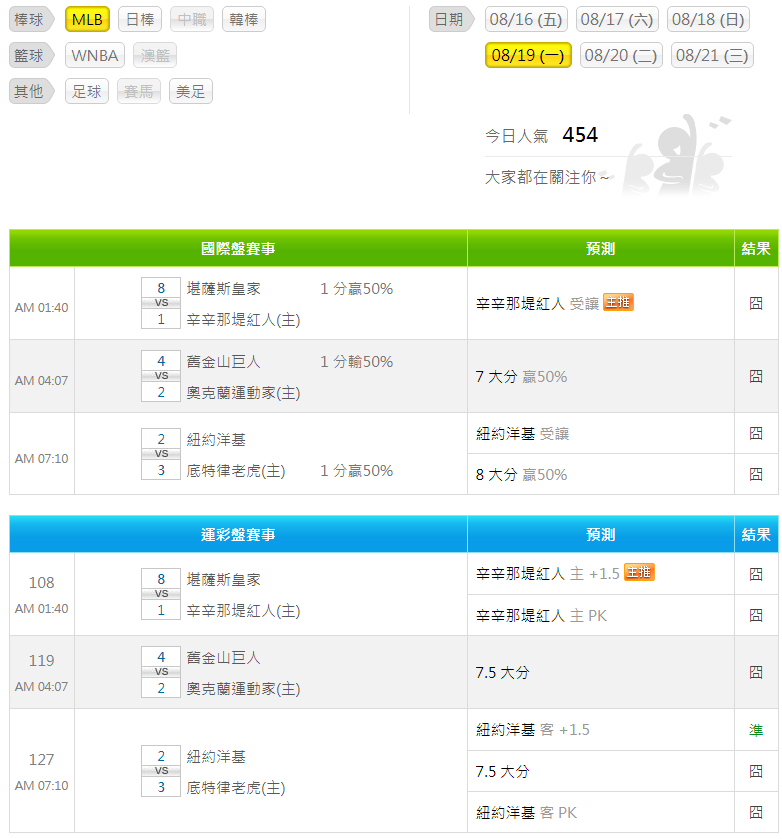Click the 澳籃 tab
The width and height of the screenshot is (782, 839).
pyautogui.click(x=155, y=55)
